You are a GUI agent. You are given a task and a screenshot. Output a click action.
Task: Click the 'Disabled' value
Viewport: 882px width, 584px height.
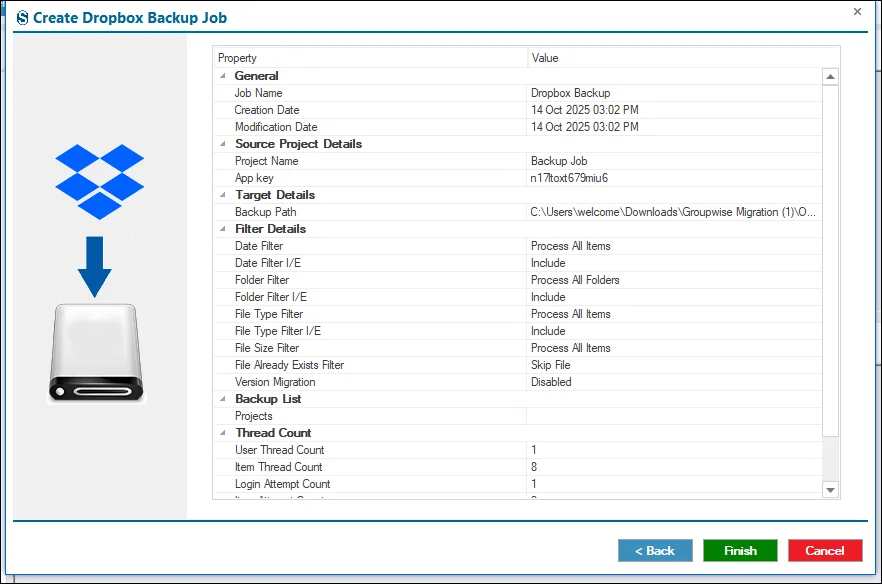551,382
